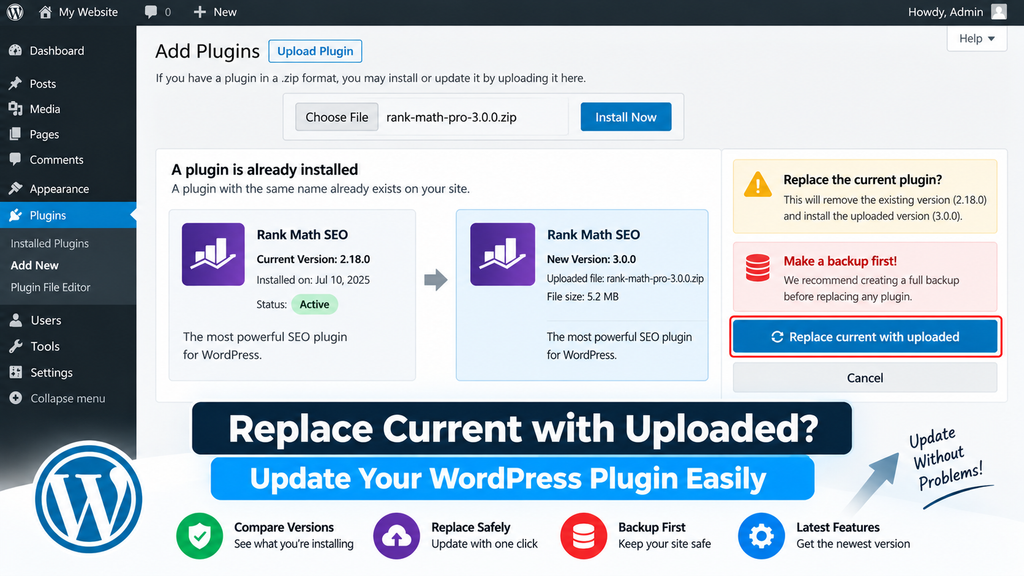Click the Plugins plug icon
This screenshot has height=576, width=1024.
[16, 215]
